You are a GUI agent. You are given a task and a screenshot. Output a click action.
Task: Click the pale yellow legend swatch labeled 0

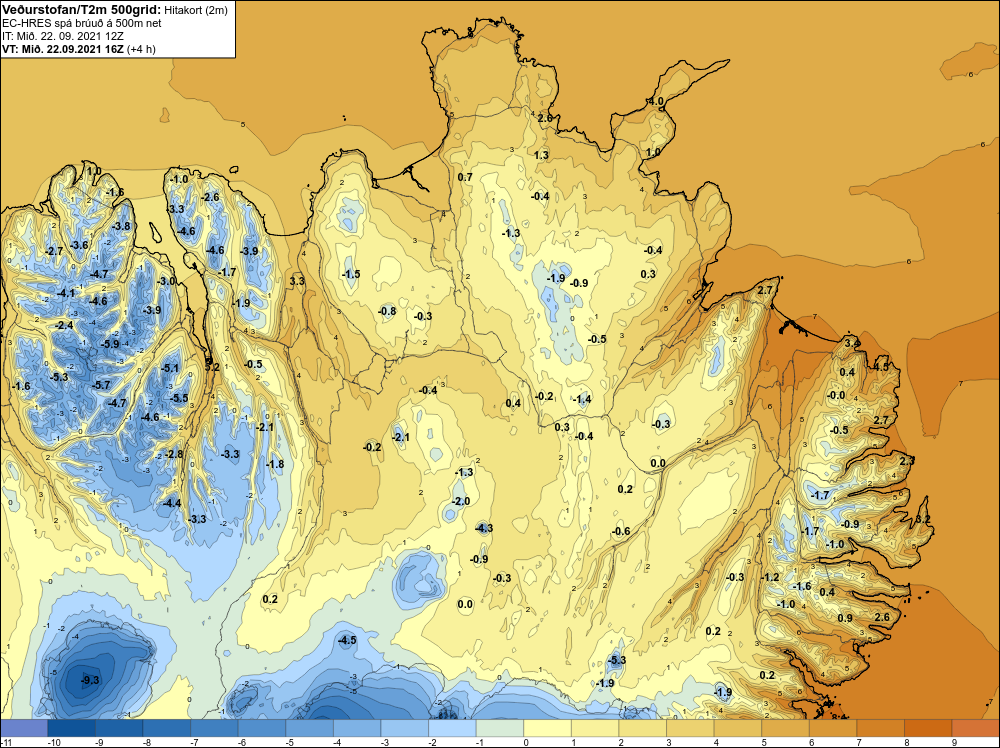click(x=547, y=728)
